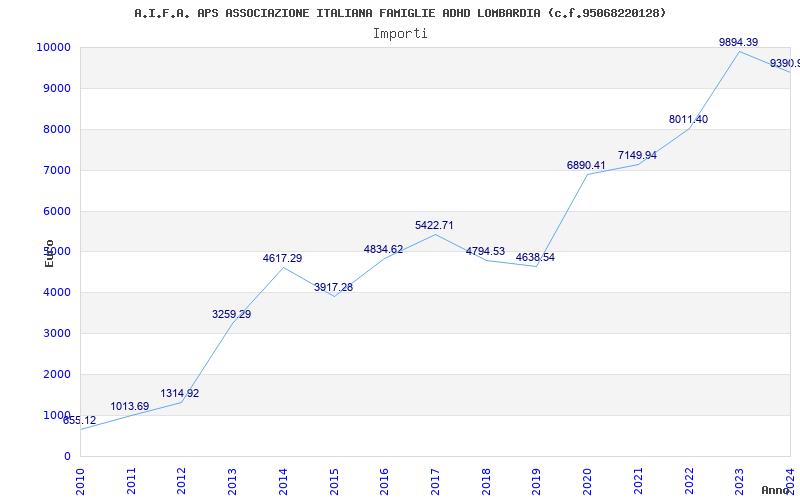Click the y-axis value 9000

point(56,88)
